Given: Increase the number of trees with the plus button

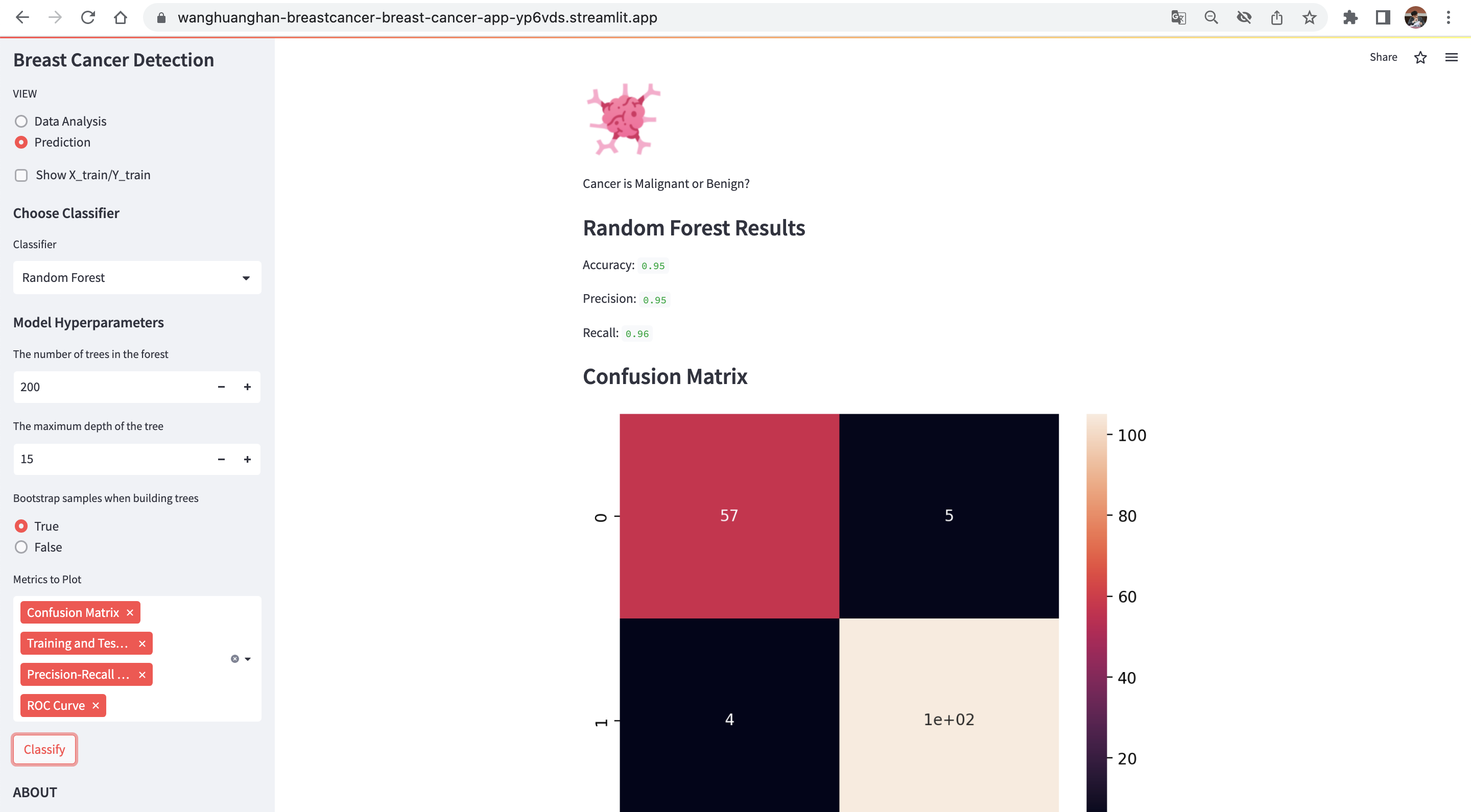Looking at the screenshot, I should 247,387.
